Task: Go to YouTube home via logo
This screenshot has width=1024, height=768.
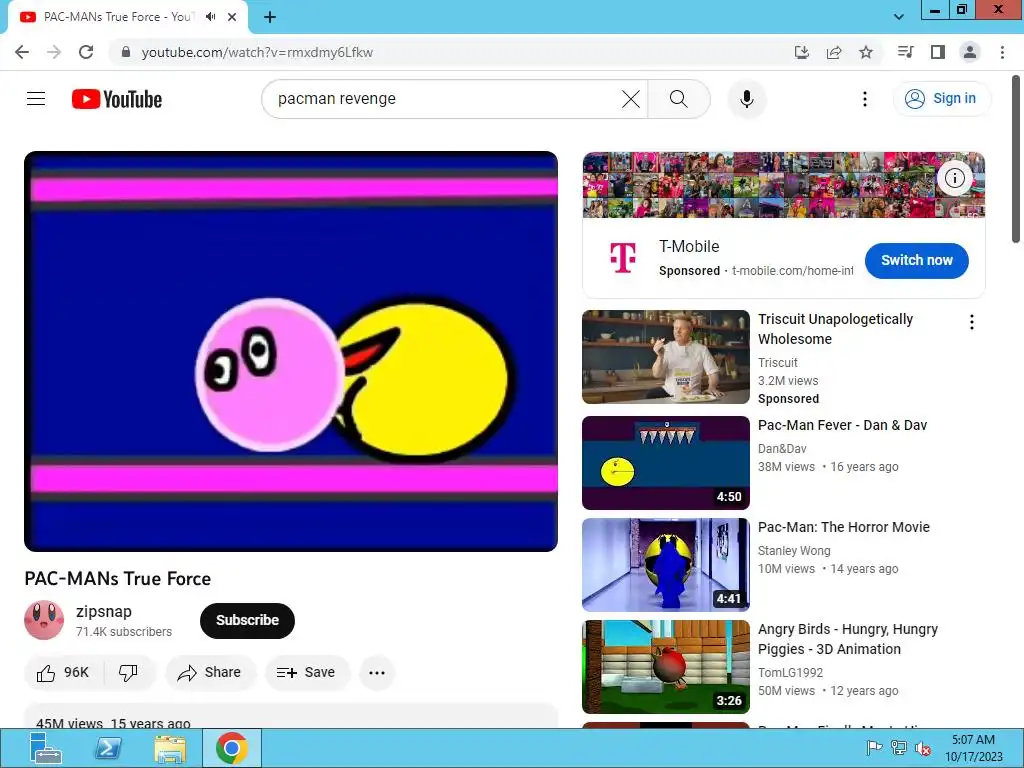Action: pos(117,99)
